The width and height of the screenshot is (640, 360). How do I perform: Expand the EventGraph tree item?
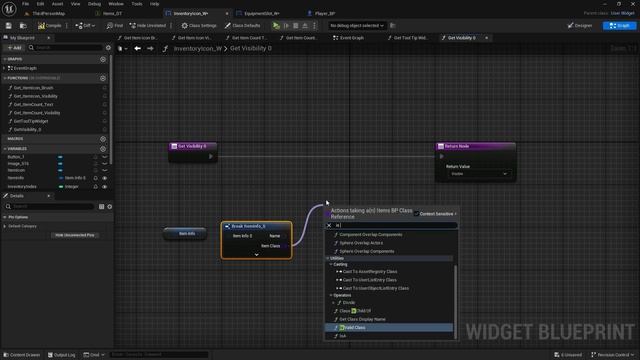click(4, 68)
